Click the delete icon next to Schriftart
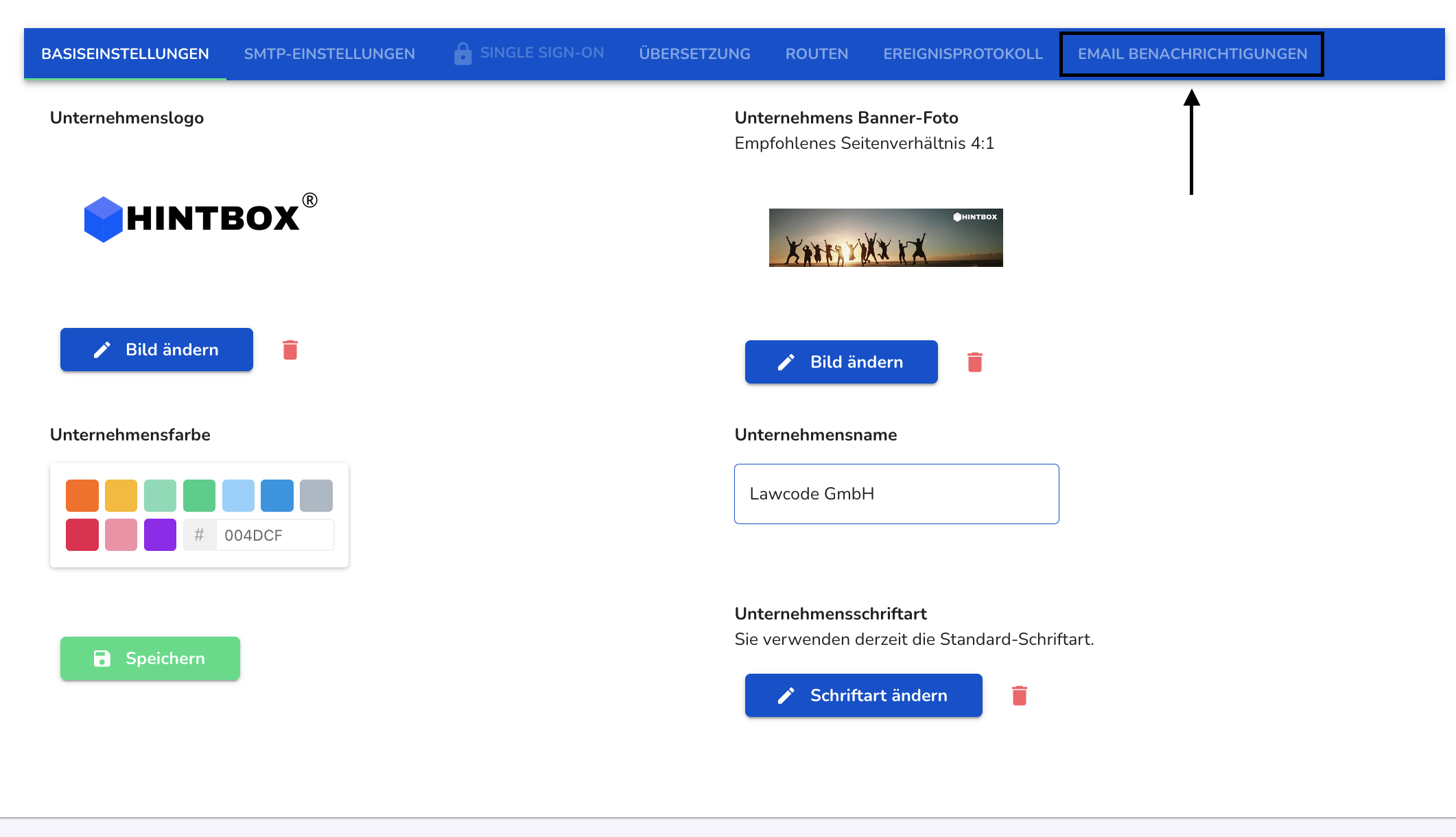Viewport: 1456px width, 837px height. [x=1018, y=695]
